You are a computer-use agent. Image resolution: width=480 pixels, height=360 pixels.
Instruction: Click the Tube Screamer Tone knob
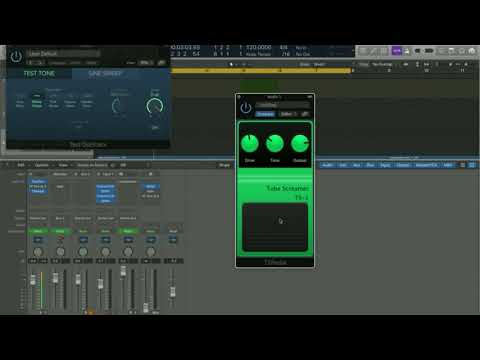(275, 143)
